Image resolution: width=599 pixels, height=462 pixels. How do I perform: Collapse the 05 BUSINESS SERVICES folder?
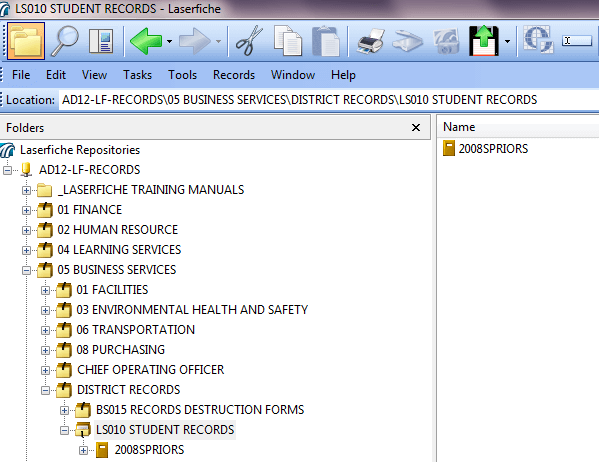tap(26, 271)
